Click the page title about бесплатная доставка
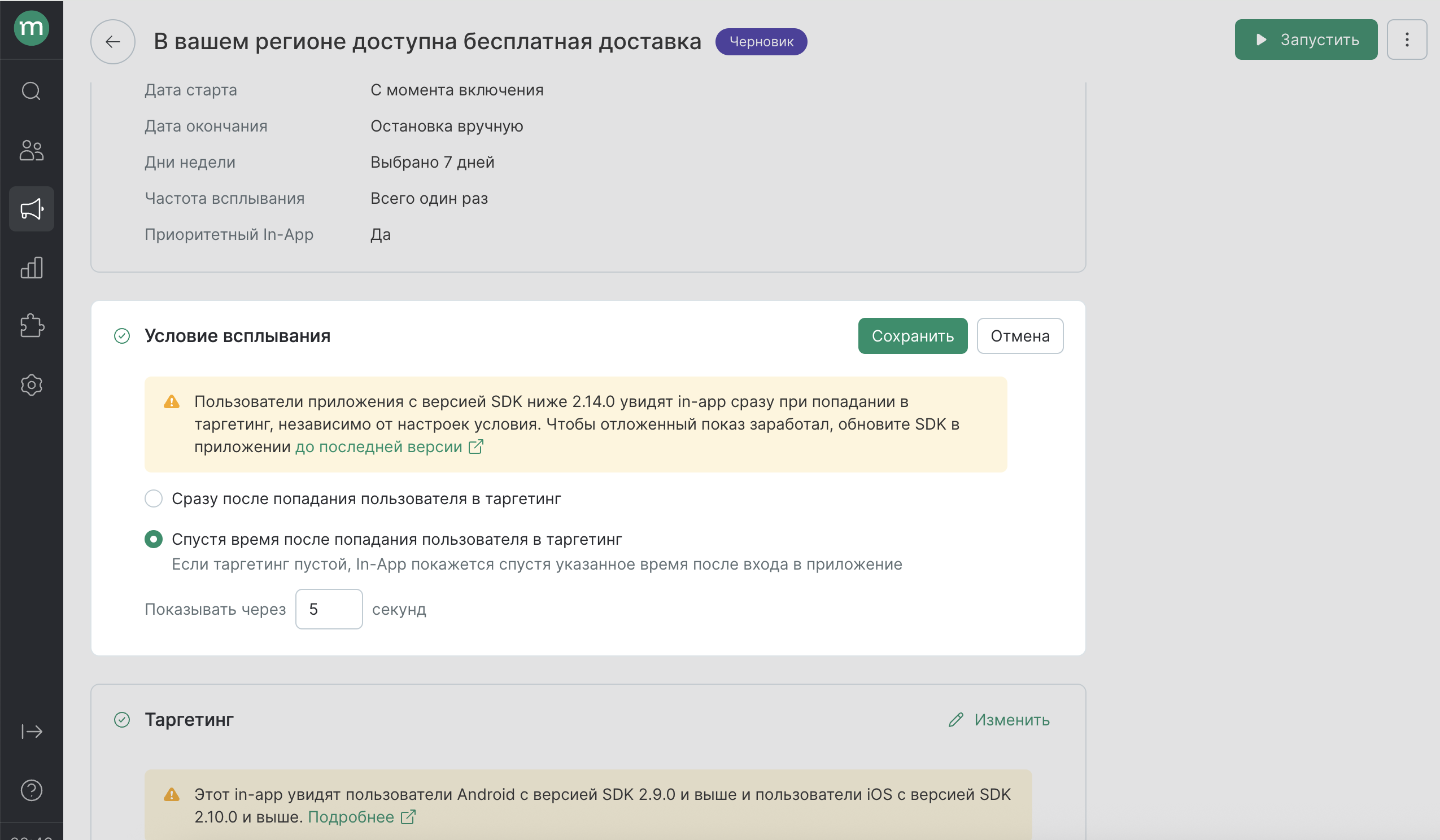This screenshot has width=1440, height=840. tap(427, 42)
